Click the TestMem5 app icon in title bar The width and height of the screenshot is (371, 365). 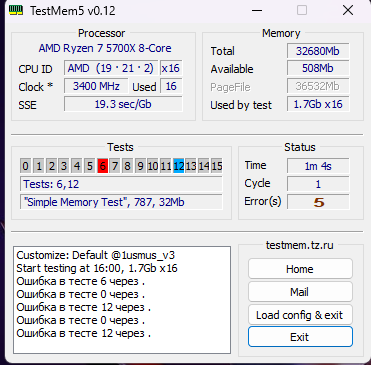[16, 10]
